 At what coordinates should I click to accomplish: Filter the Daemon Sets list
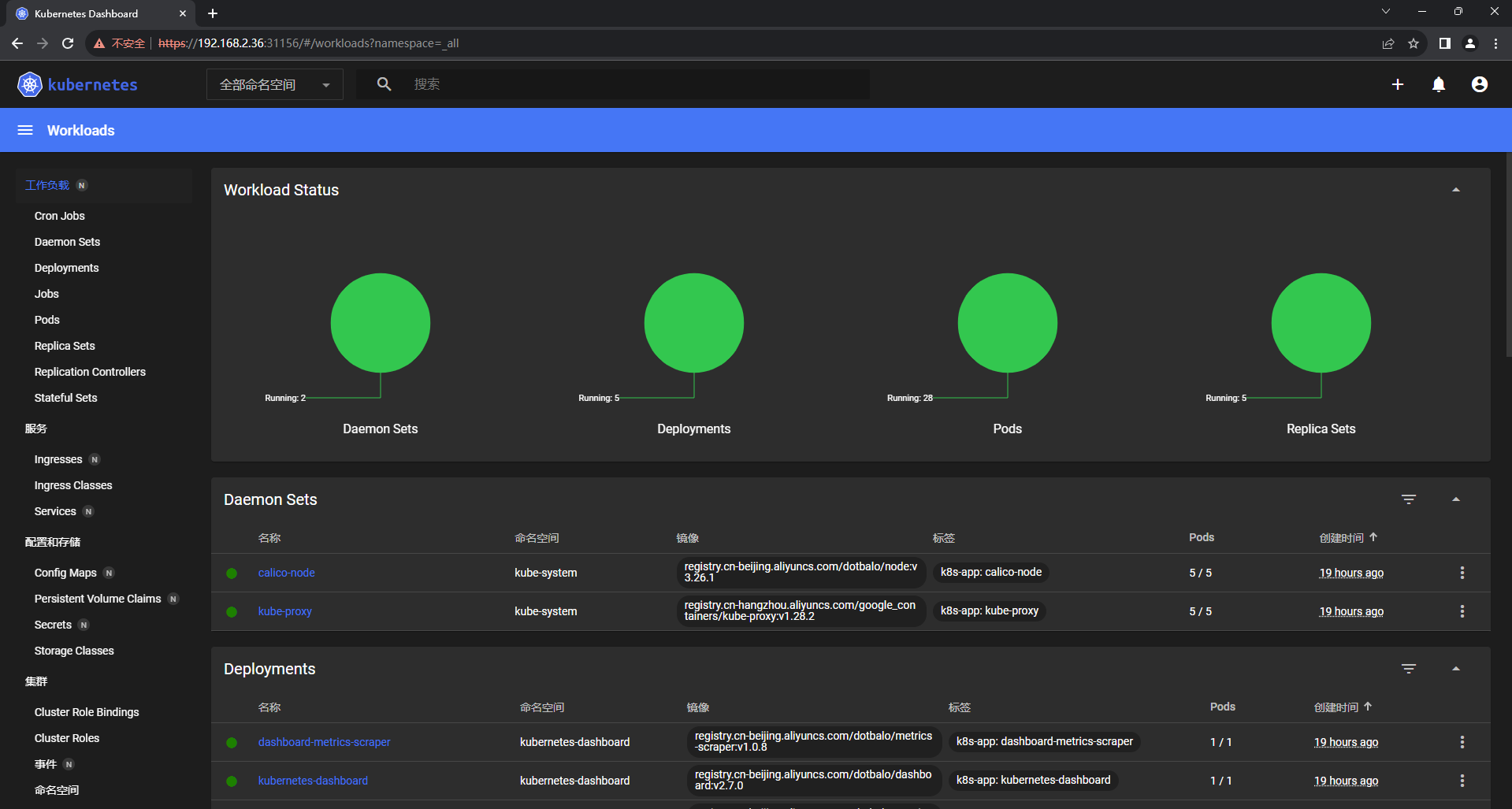coord(1409,499)
